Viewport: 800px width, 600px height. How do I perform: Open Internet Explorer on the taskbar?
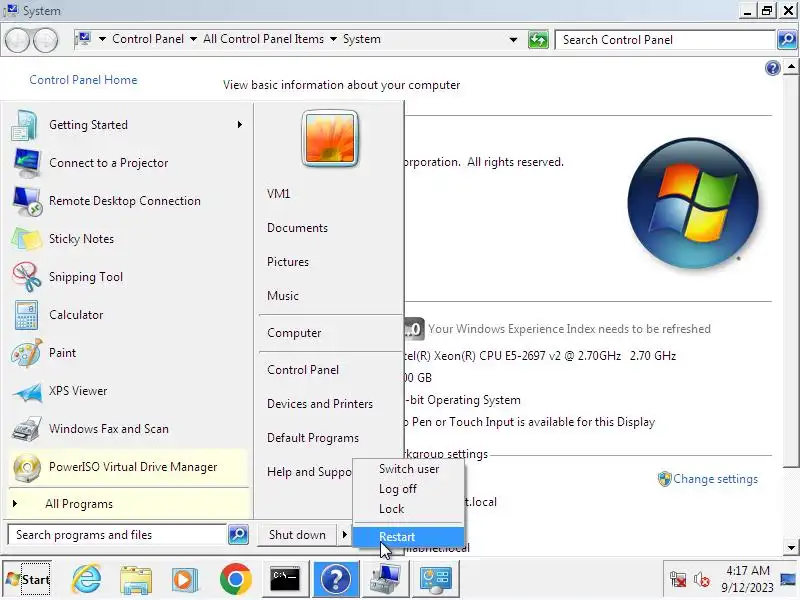click(86, 579)
